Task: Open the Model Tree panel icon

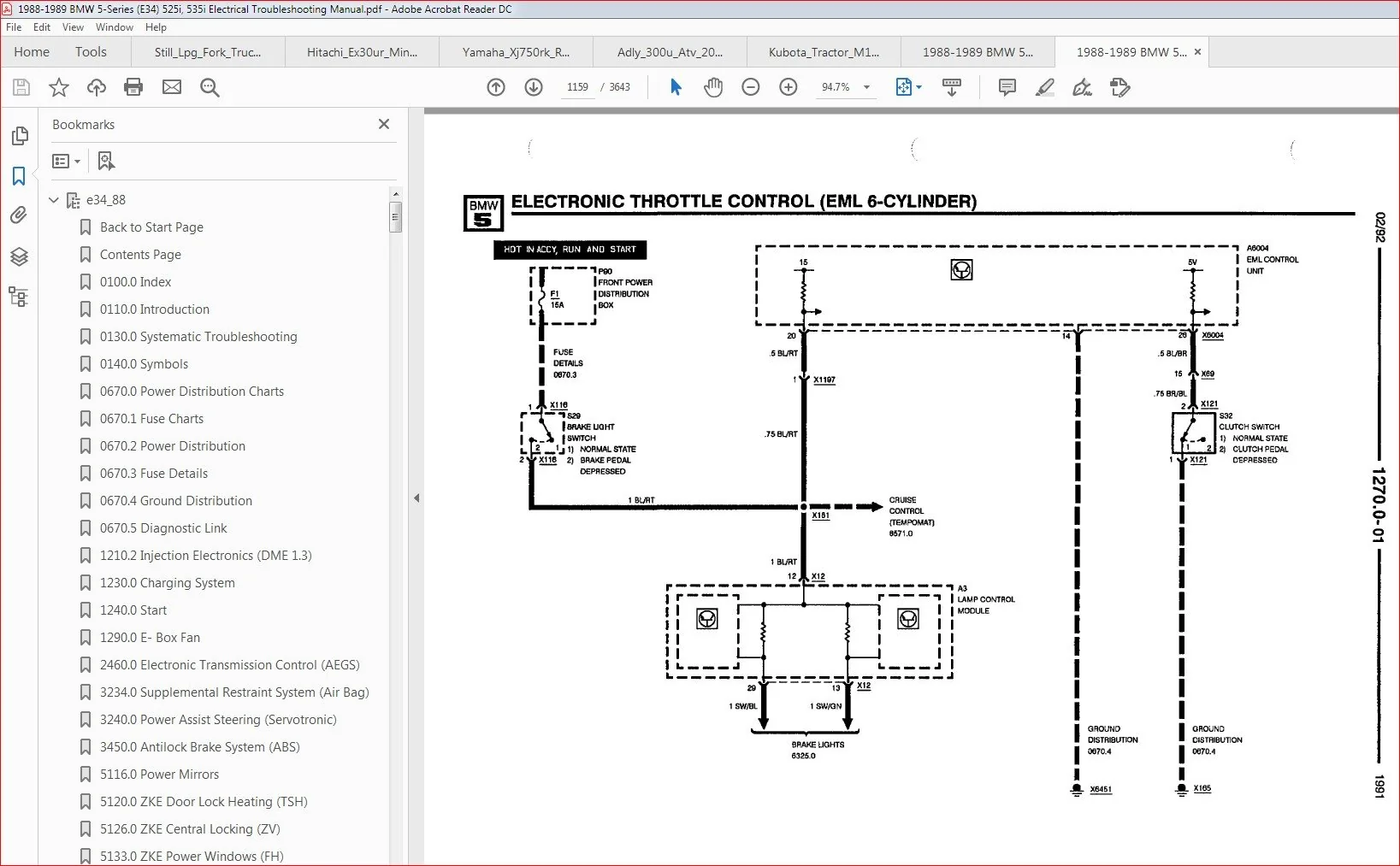Action: (x=19, y=297)
